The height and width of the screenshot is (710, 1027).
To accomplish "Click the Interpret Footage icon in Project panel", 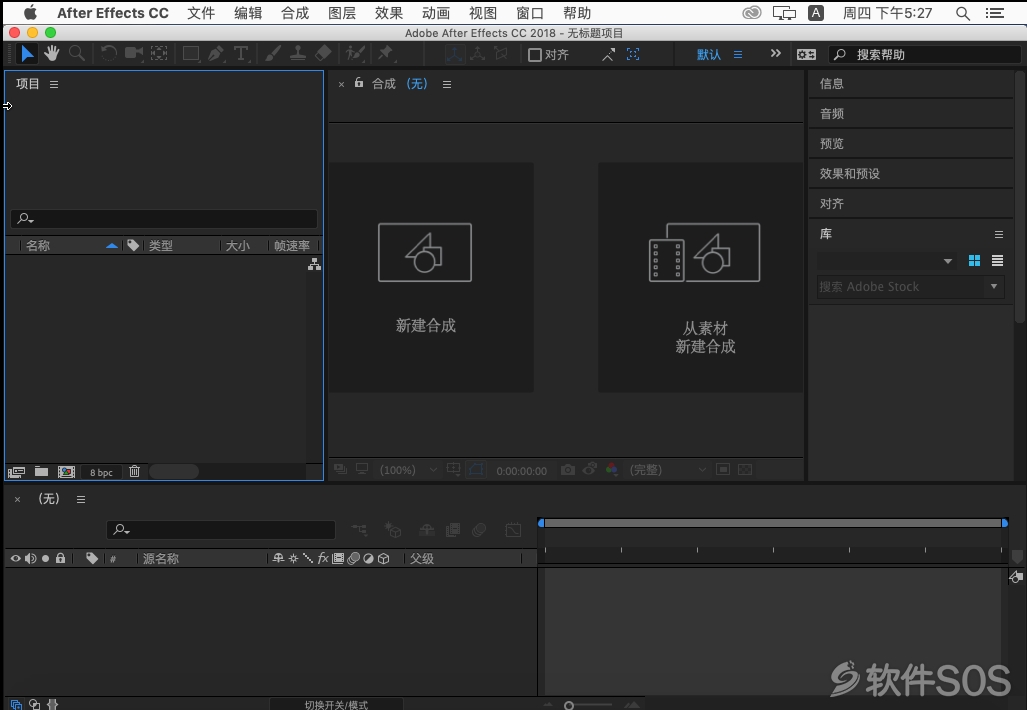I will tap(16, 472).
